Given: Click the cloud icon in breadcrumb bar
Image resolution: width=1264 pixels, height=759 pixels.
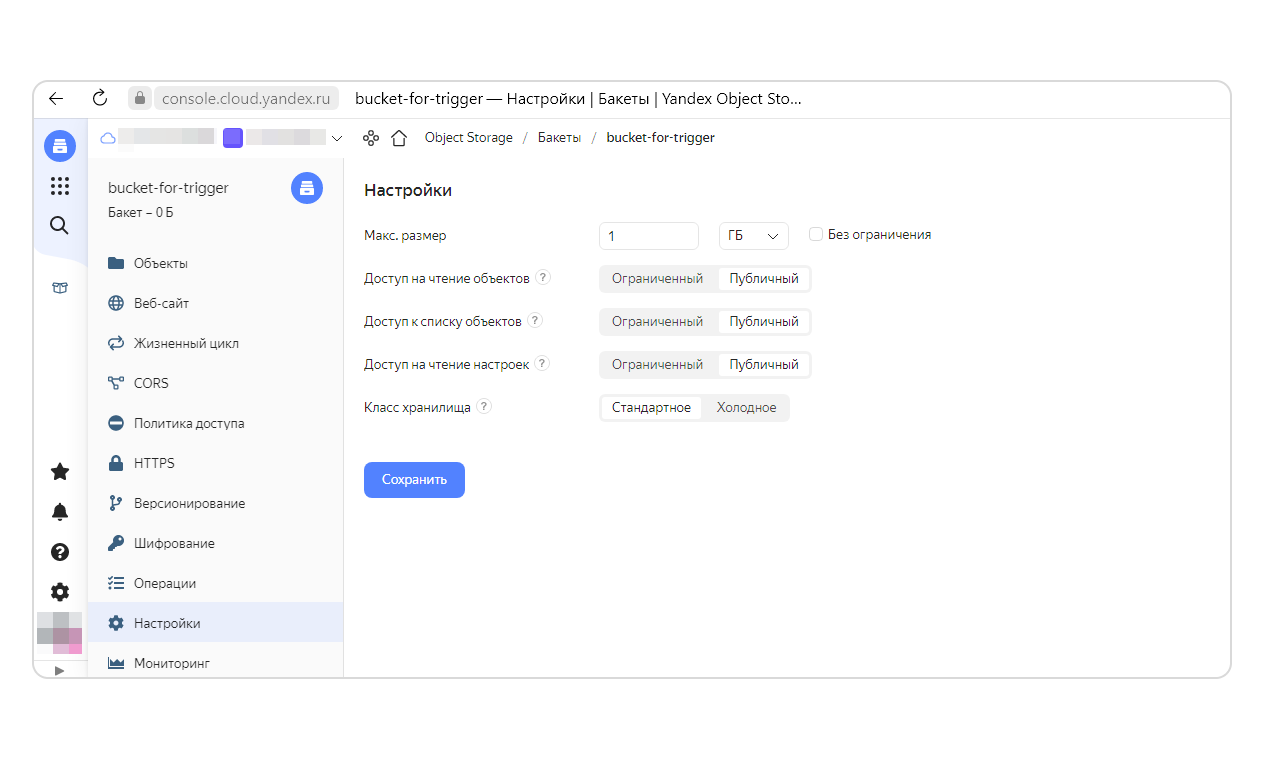Looking at the screenshot, I should 108,138.
